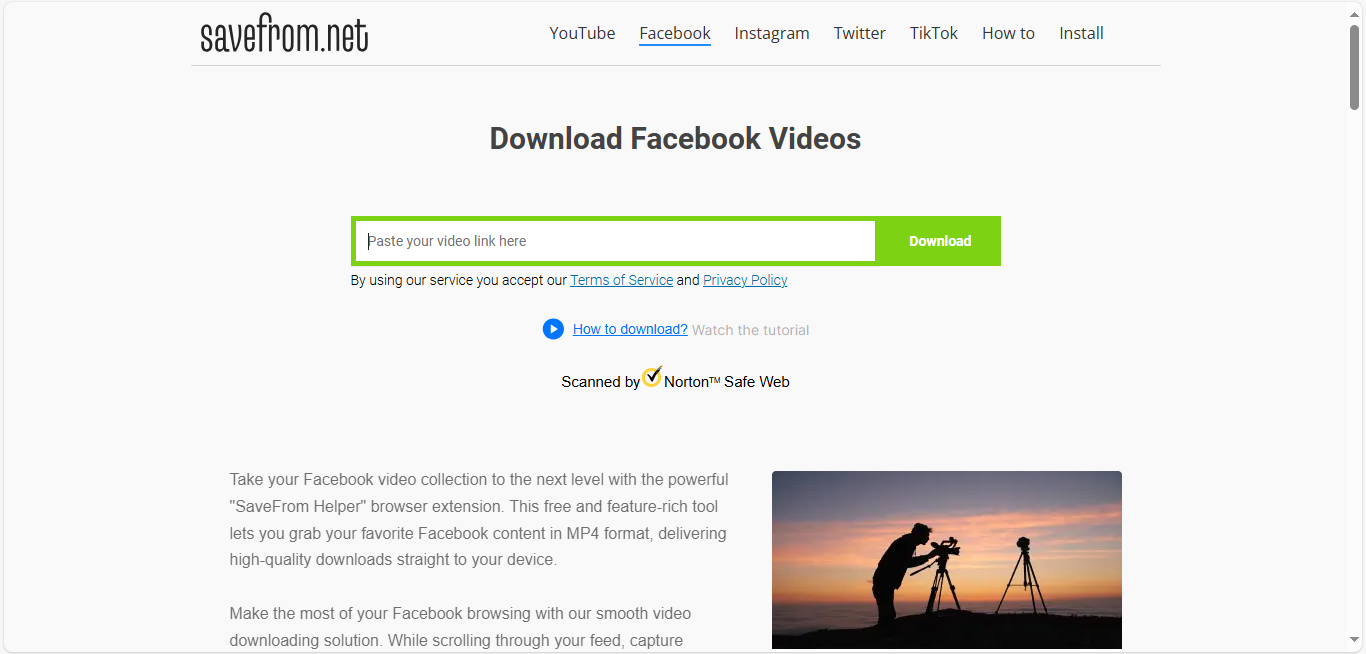Click the Watch the tutorial text
This screenshot has height=654, width=1366.
coord(751,330)
